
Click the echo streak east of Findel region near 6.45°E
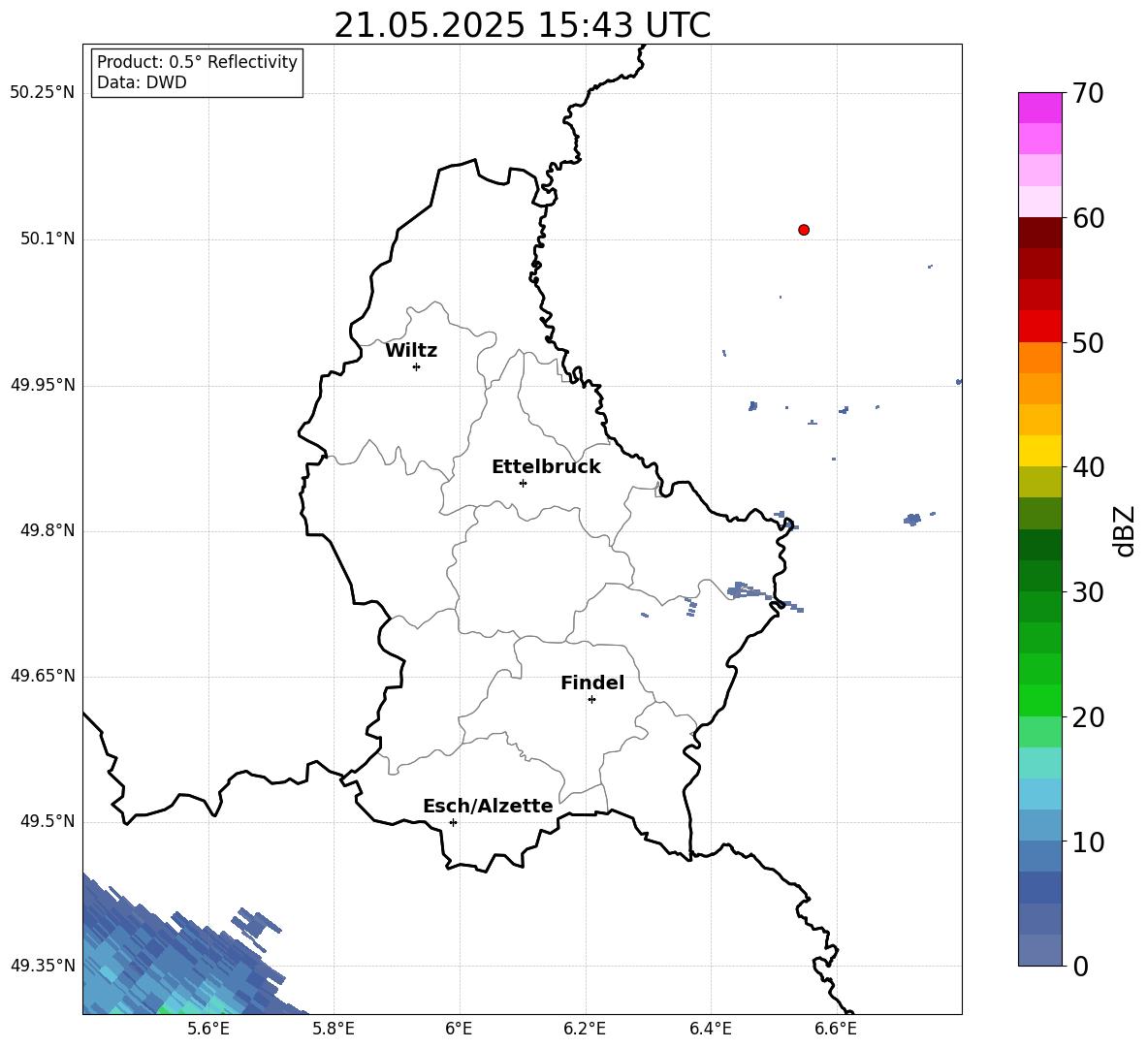tap(749, 590)
